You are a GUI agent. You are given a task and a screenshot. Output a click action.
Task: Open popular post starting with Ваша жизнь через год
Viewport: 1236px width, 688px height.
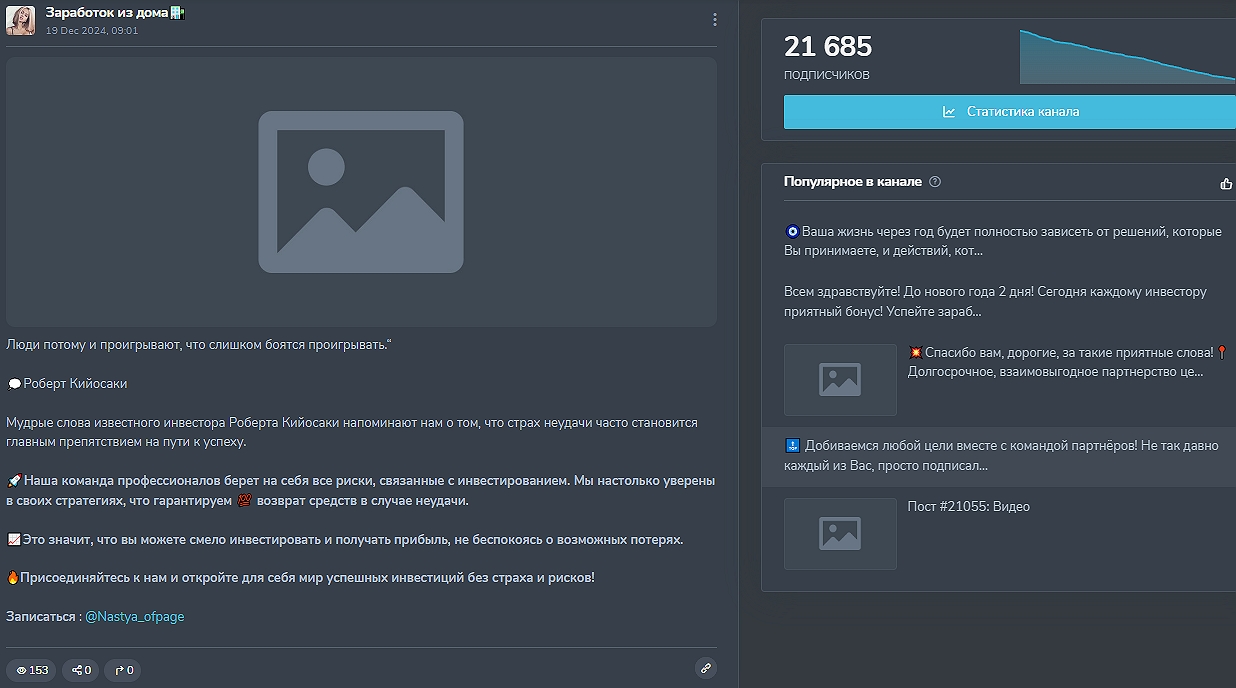[1002, 241]
